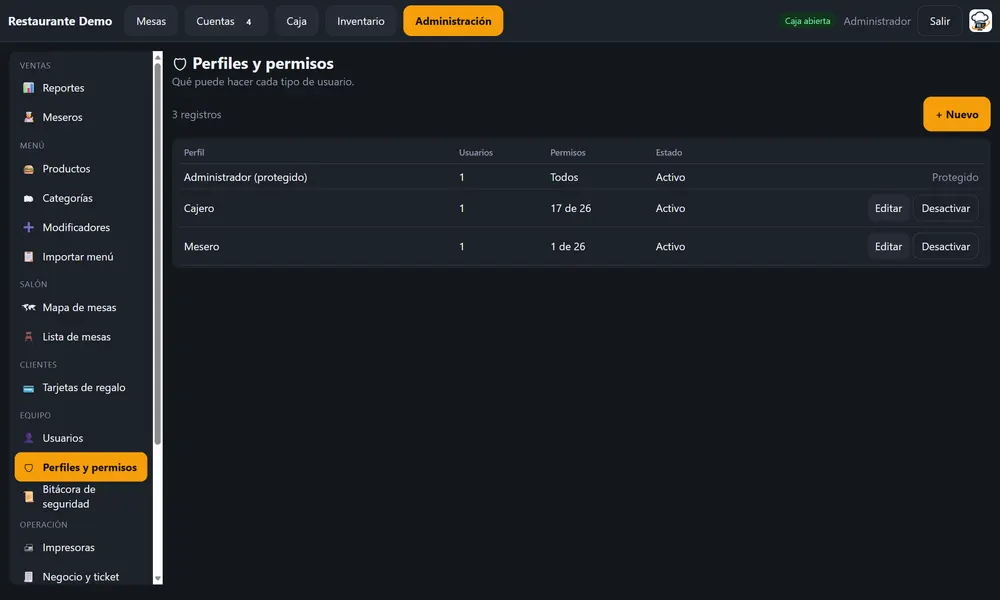Click the Cuentas count badge 4

click(x=249, y=22)
